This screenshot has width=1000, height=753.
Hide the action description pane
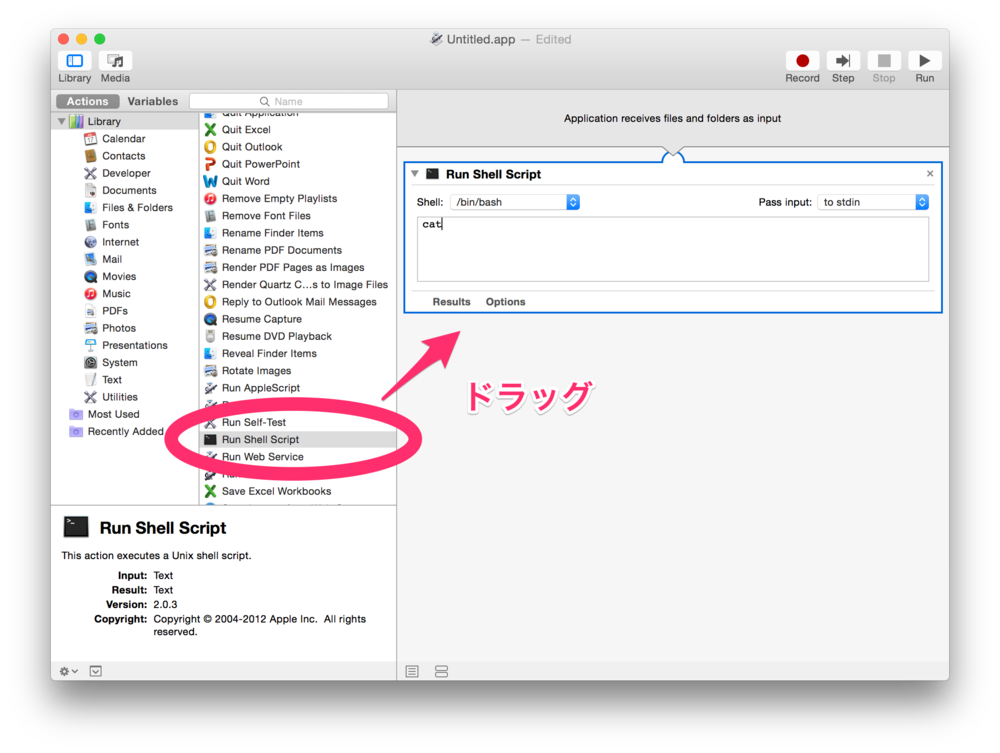[x=96, y=671]
